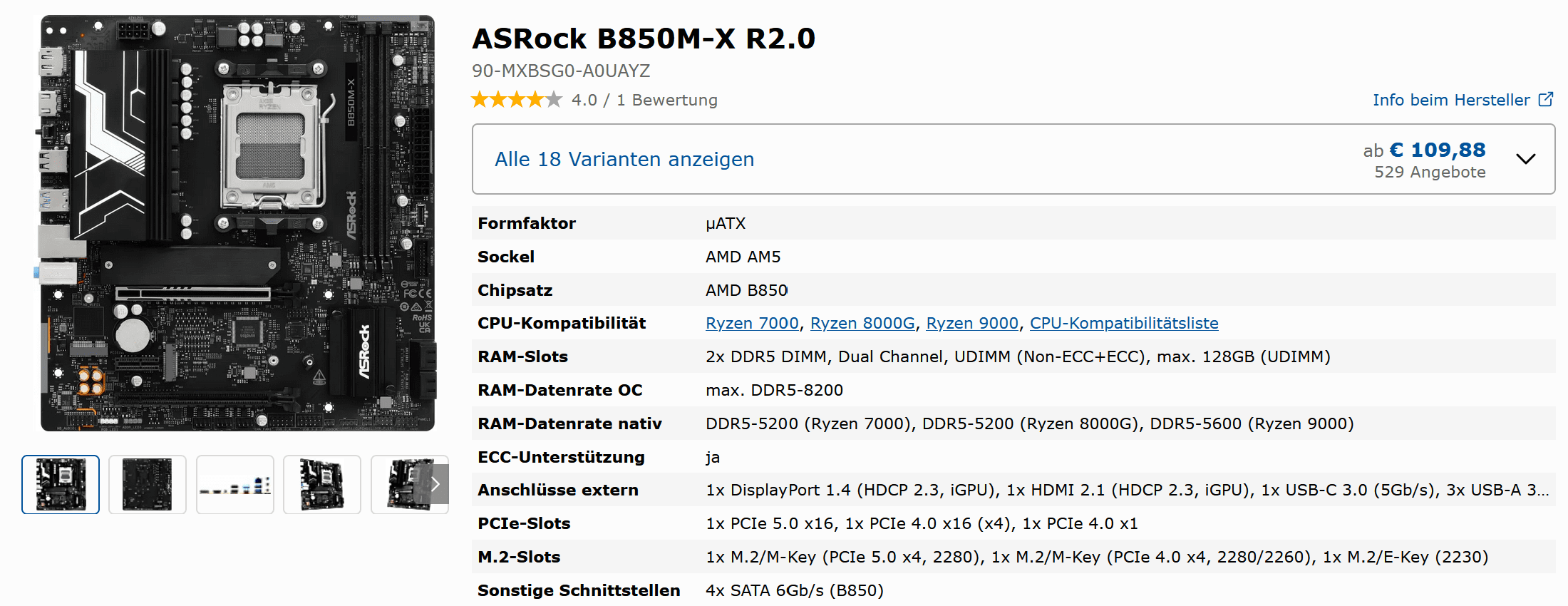
Task: Click the € 109,88 starting price
Action: (x=1438, y=150)
